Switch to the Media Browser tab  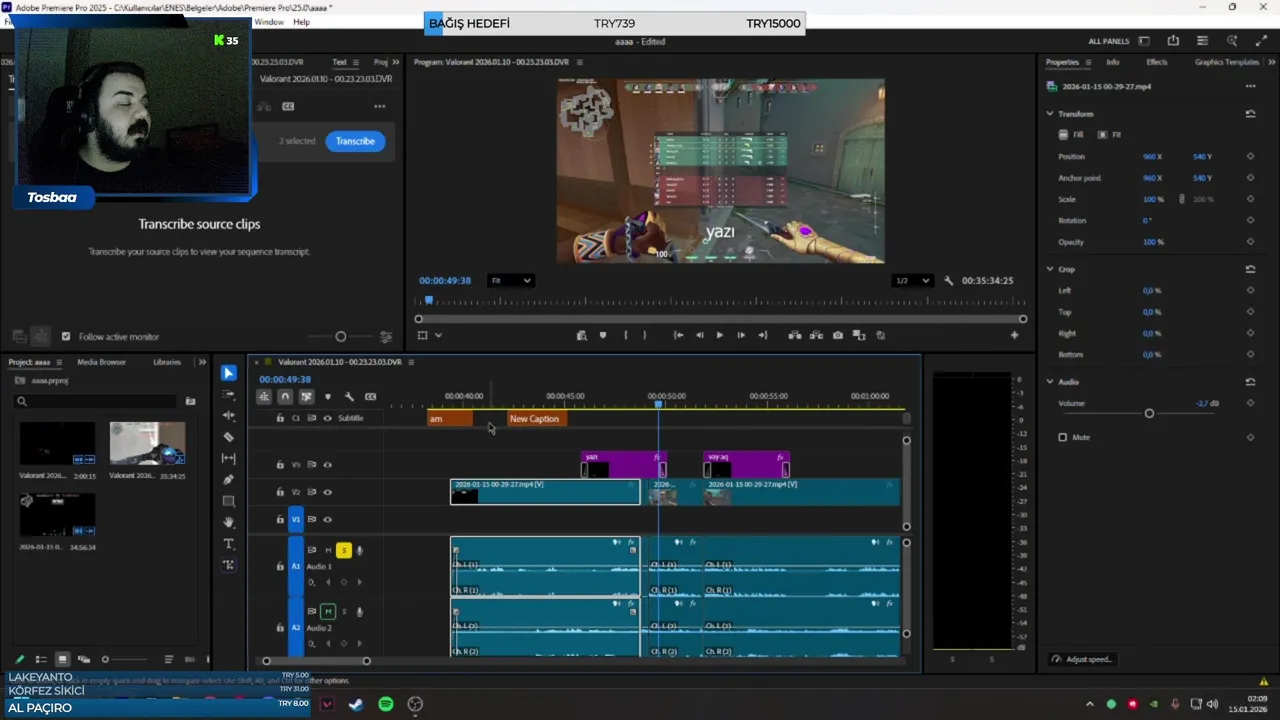[101, 362]
